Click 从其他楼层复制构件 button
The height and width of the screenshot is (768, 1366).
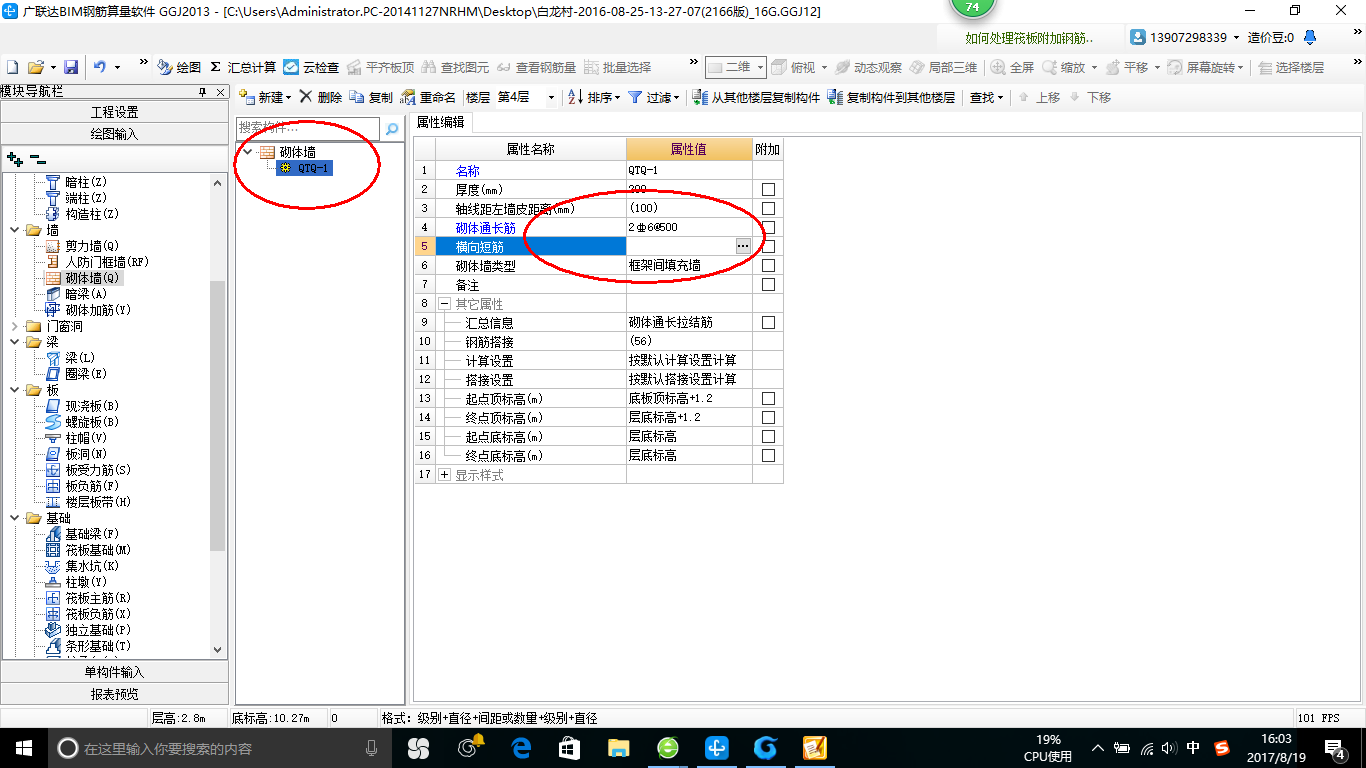coord(755,97)
